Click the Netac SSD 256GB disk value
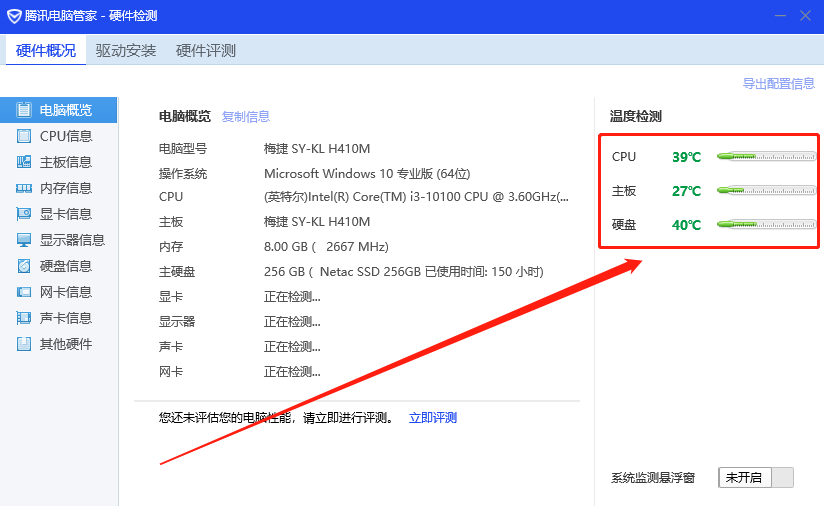Viewport: 824px width, 506px height. point(404,272)
